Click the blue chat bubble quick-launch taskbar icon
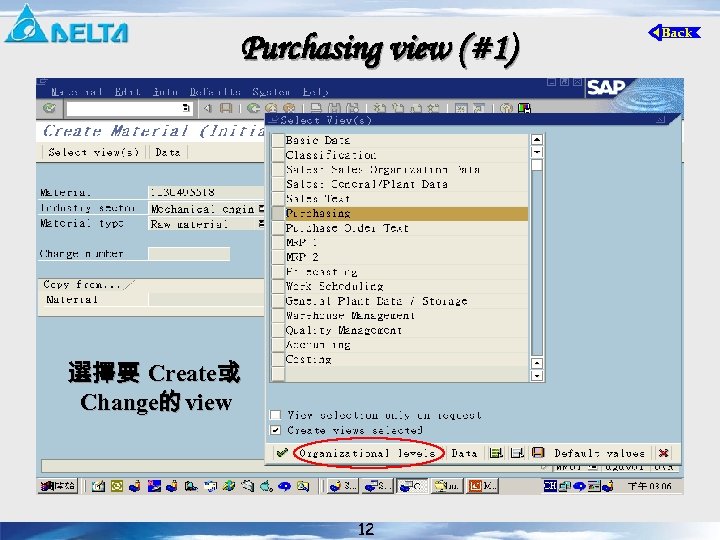 tap(284, 486)
